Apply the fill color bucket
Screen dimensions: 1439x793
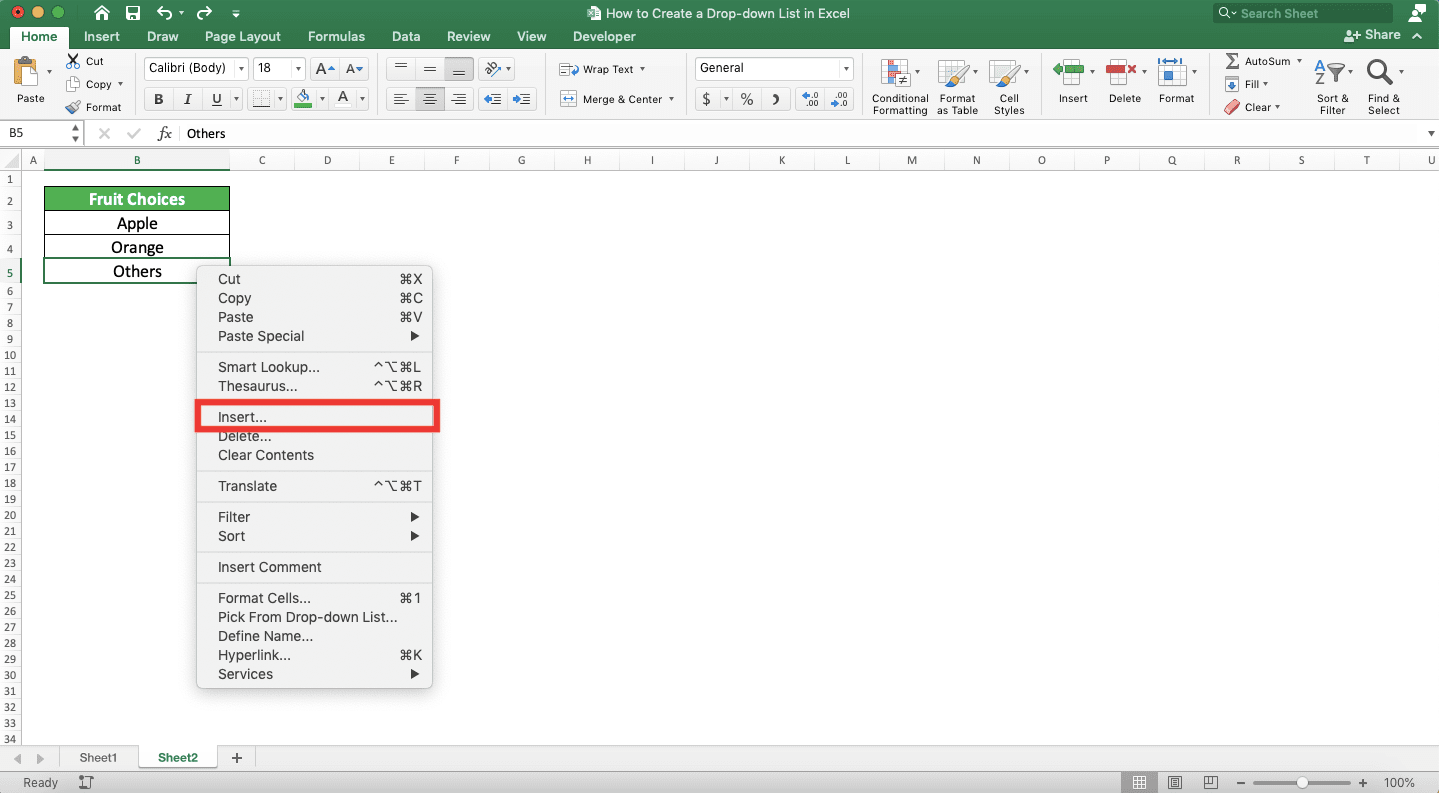[303, 99]
